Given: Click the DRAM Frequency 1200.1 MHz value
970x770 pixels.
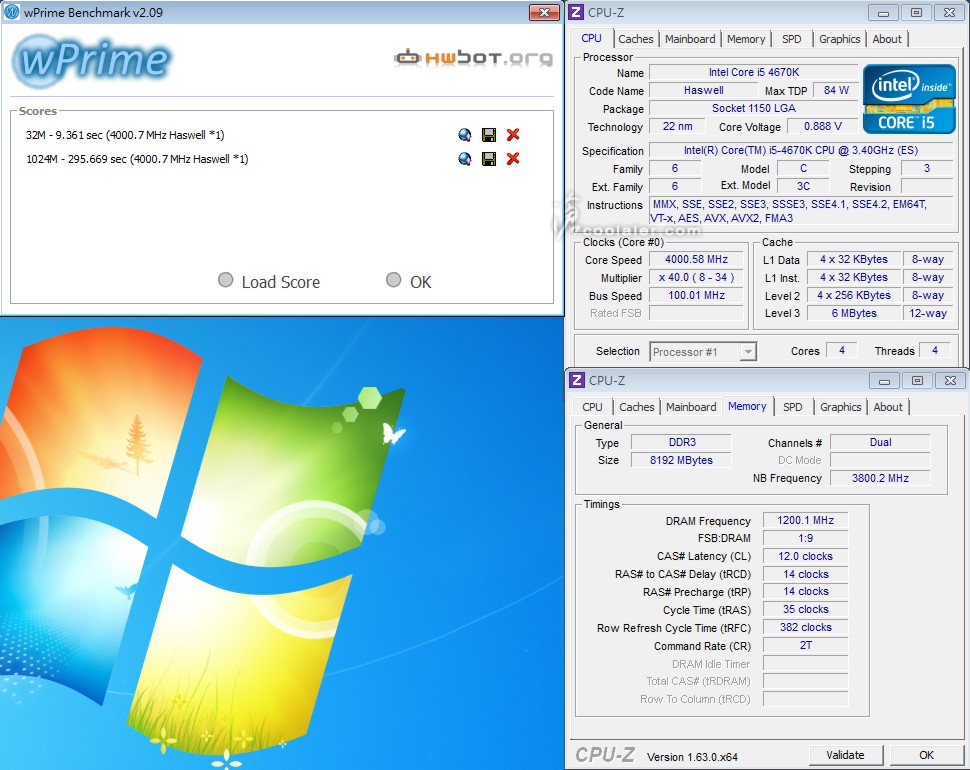Looking at the screenshot, I should [x=805, y=521].
